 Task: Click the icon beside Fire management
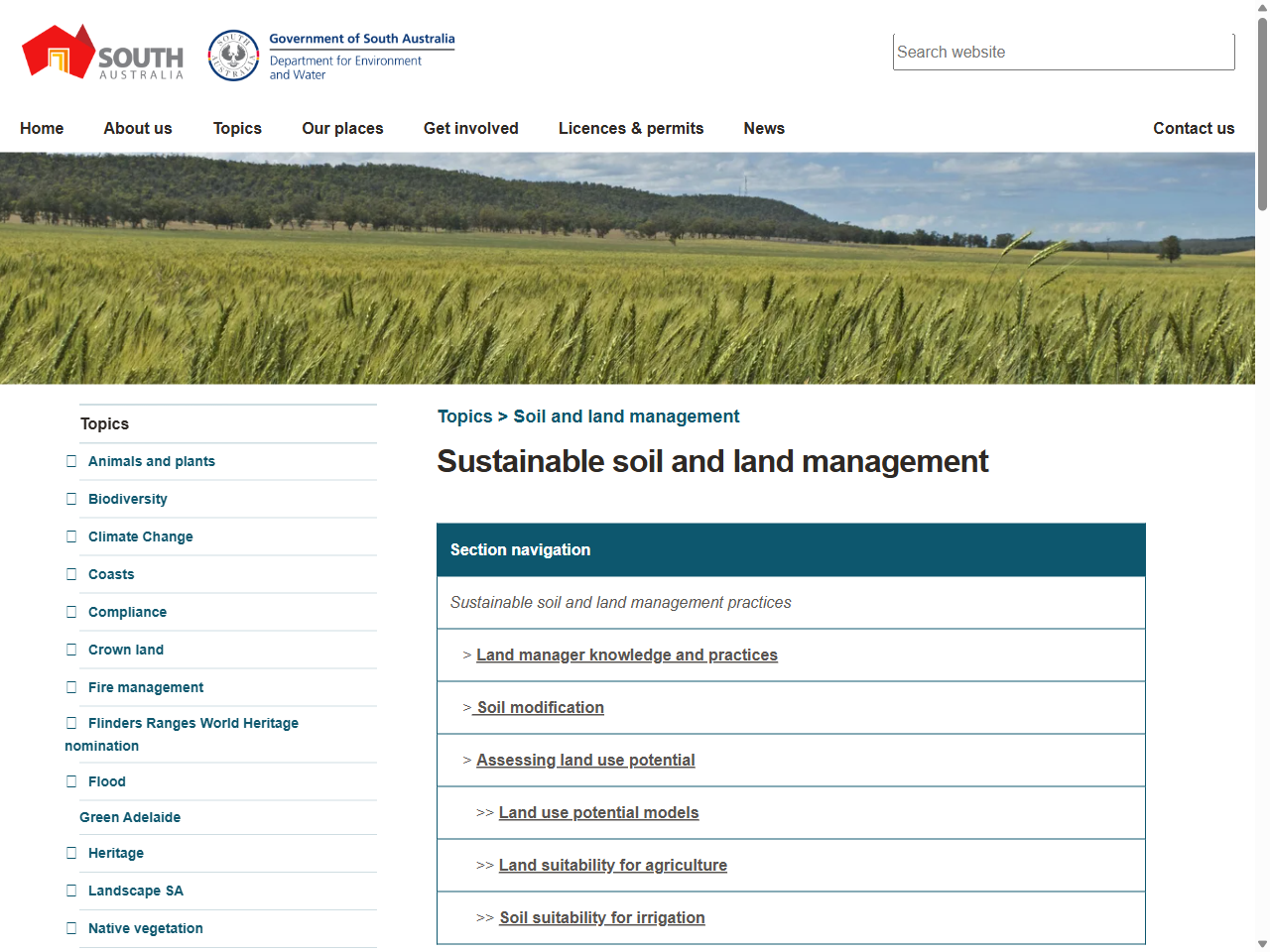click(x=71, y=687)
